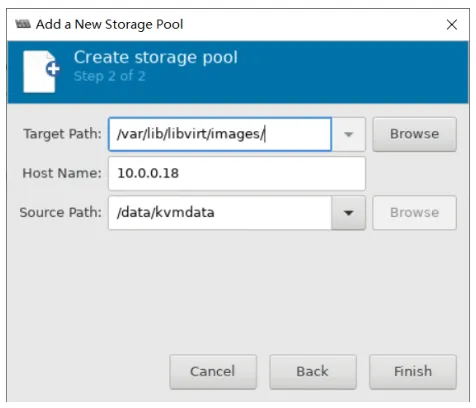Close the Add a New Storage Pool dialog
This screenshot has width=476, height=408.
coord(452,24)
